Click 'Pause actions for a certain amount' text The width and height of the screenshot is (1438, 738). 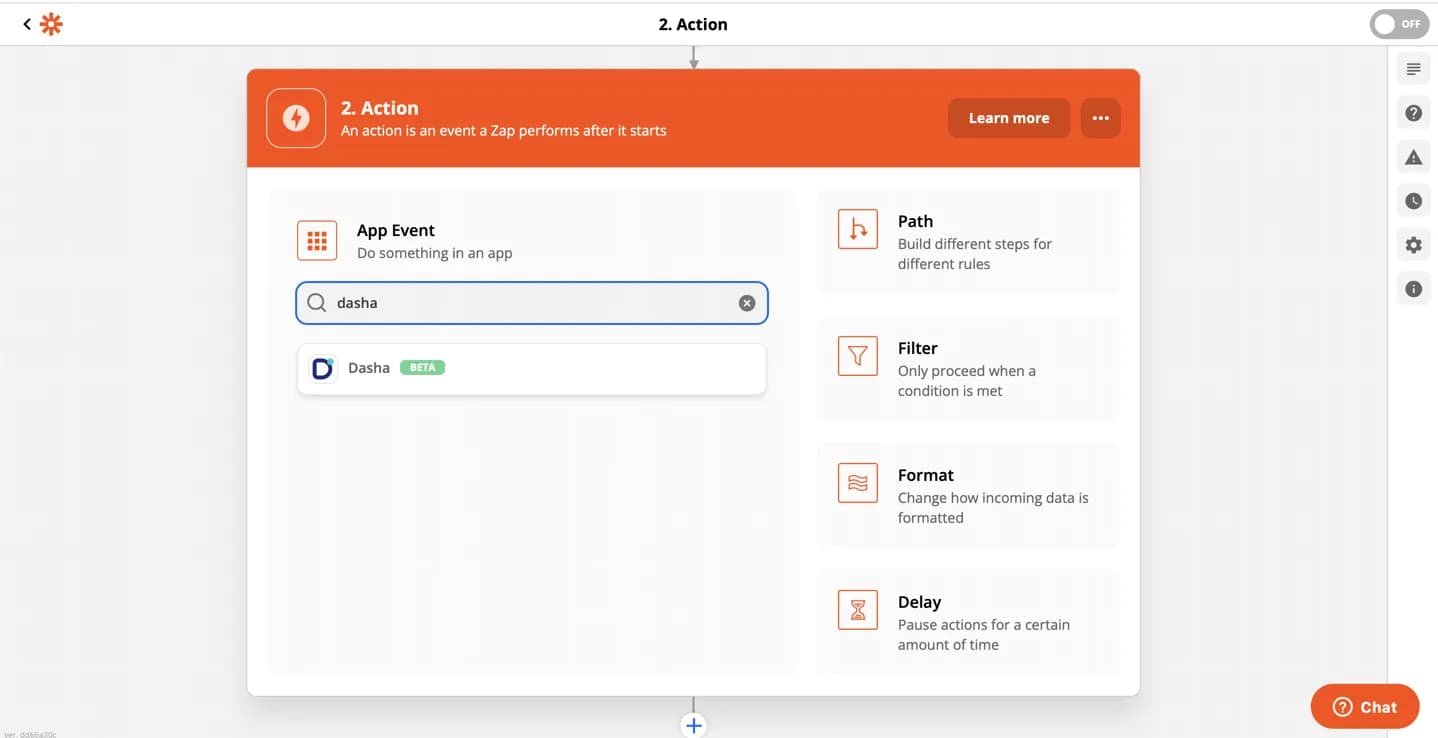point(984,635)
